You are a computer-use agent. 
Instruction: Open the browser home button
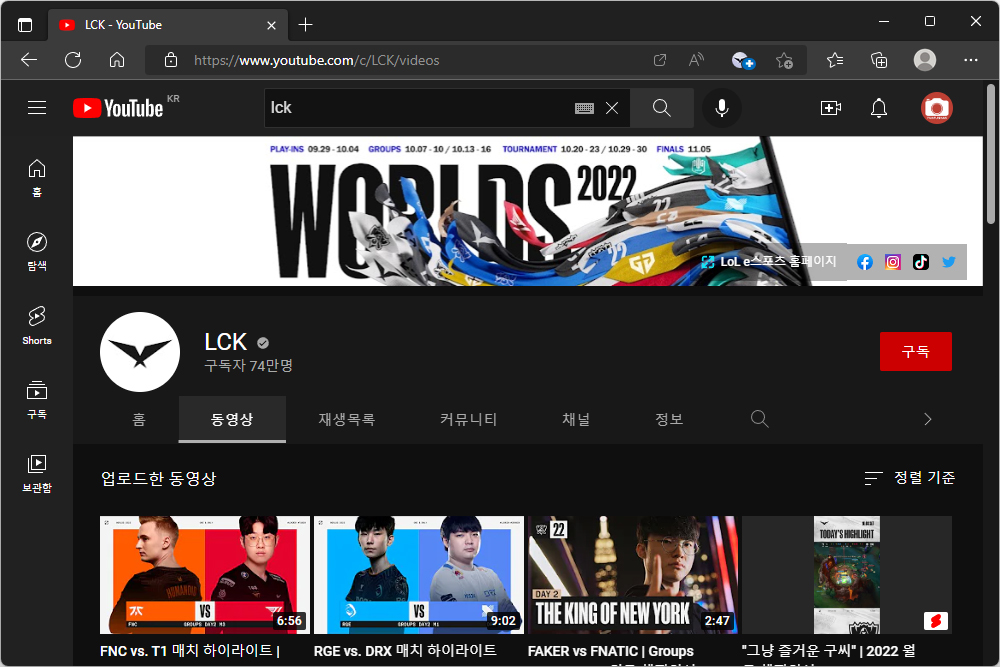point(117,60)
